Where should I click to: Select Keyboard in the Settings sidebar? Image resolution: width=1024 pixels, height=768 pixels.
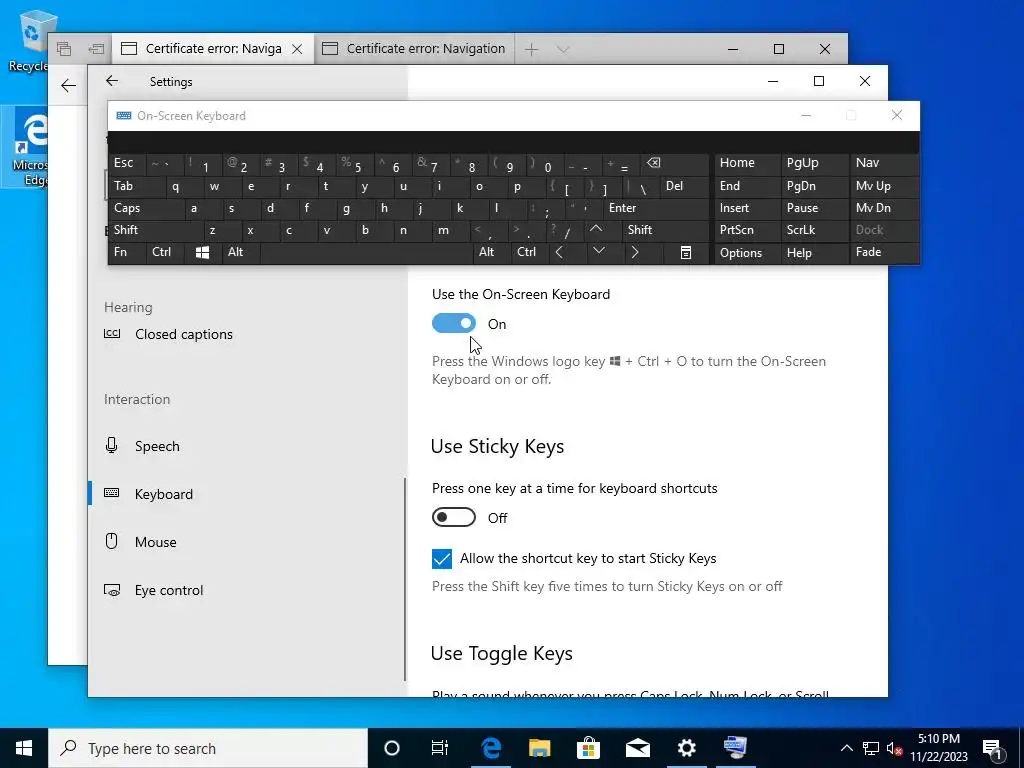[163, 494]
